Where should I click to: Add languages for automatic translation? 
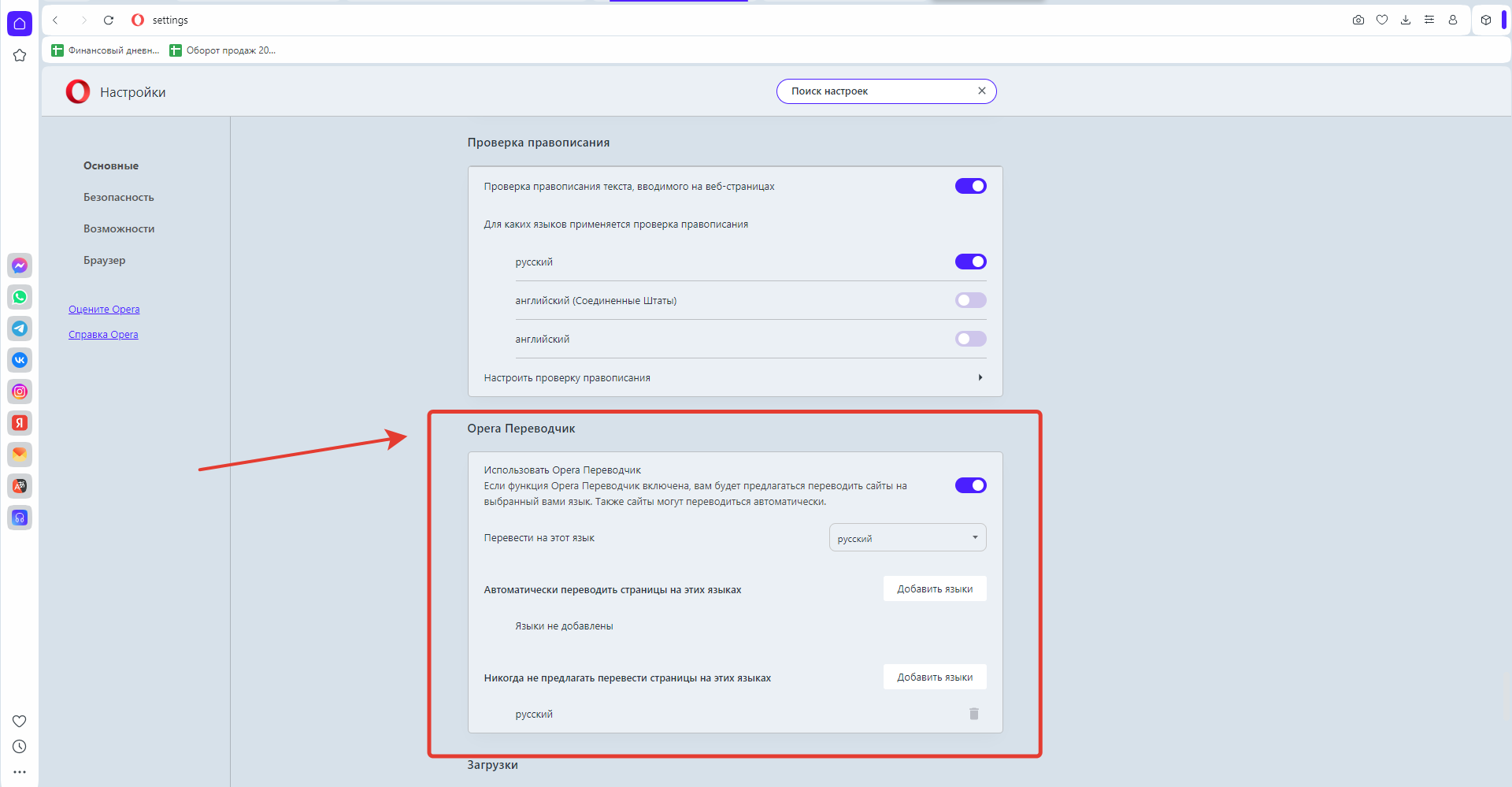(x=935, y=589)
